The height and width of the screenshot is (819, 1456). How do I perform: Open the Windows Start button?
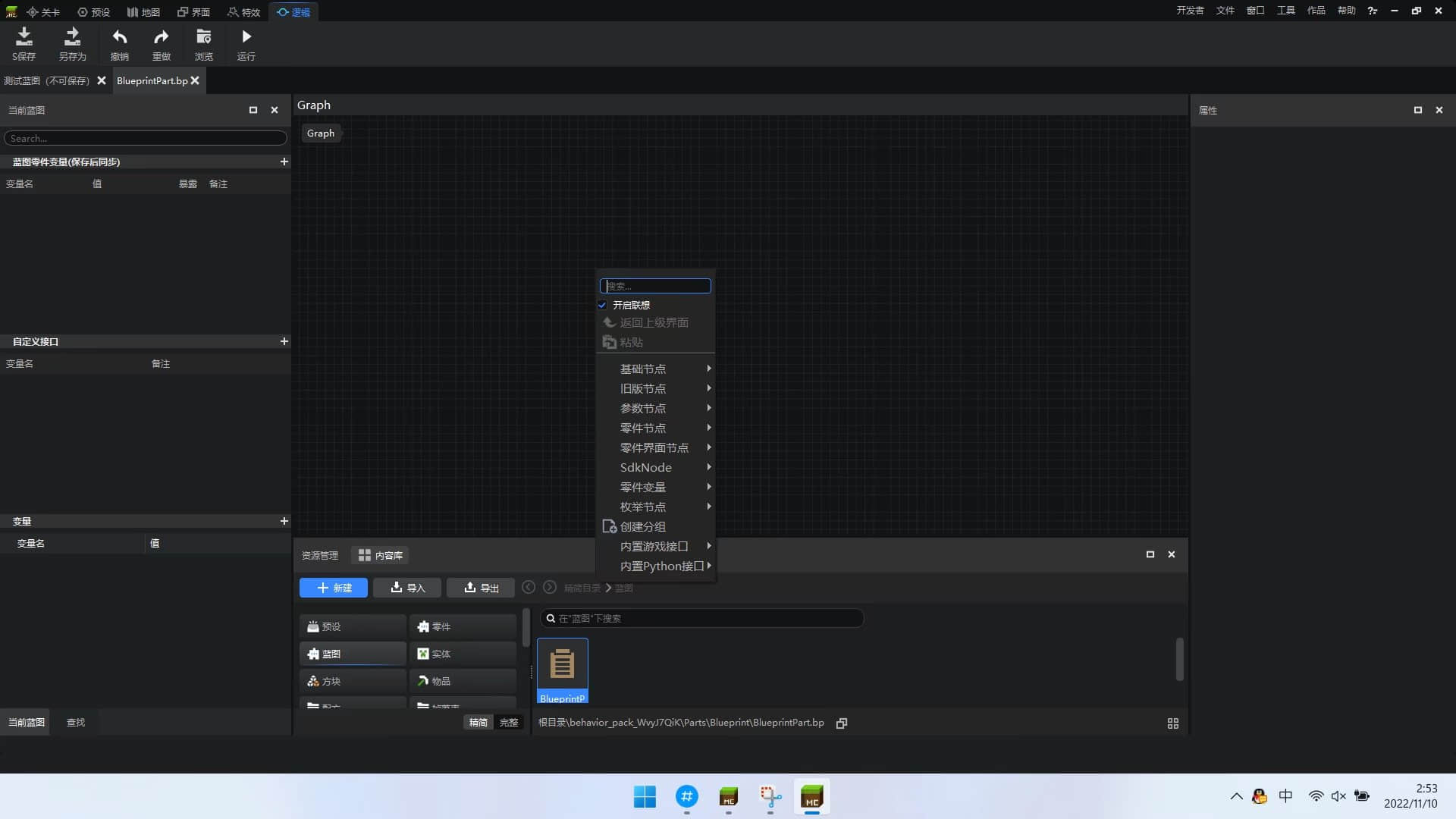pos(645,796)
